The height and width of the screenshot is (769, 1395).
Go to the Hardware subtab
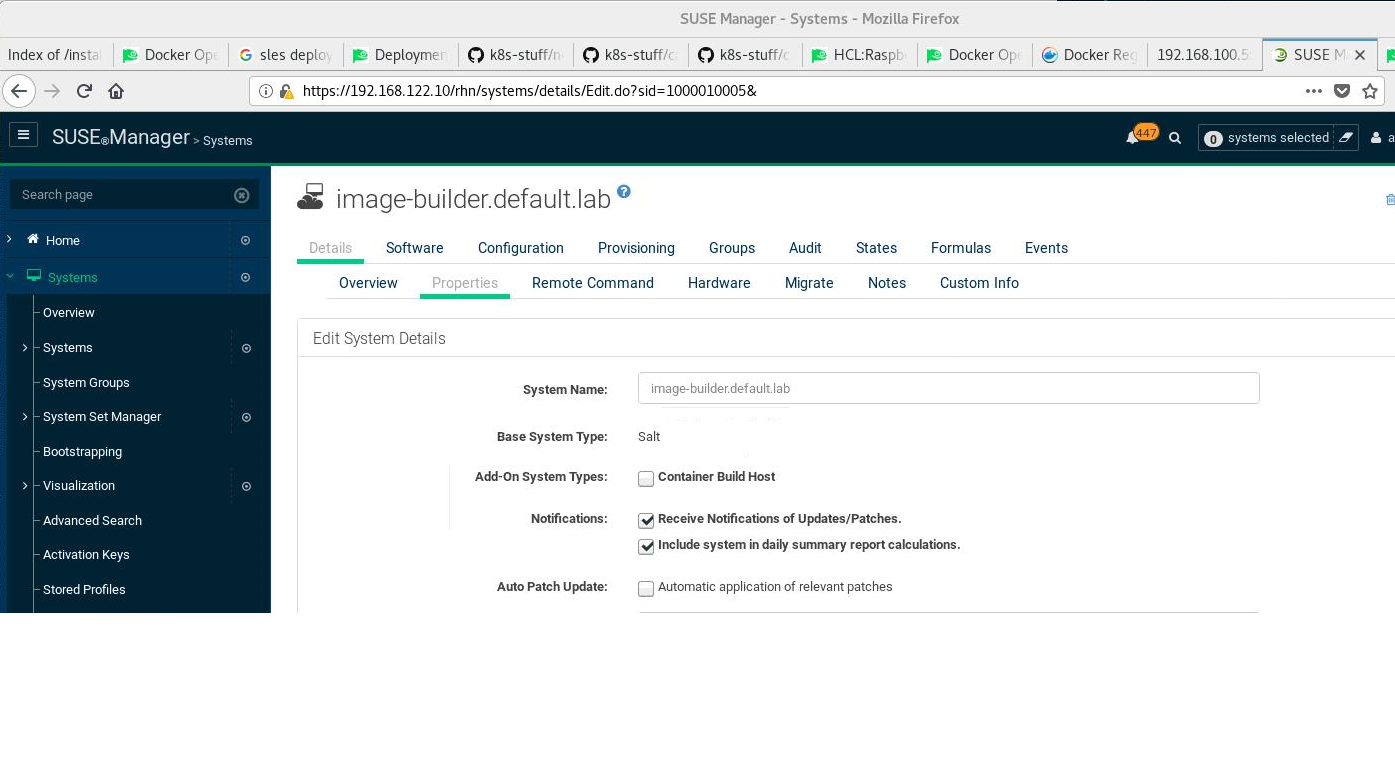719,283
